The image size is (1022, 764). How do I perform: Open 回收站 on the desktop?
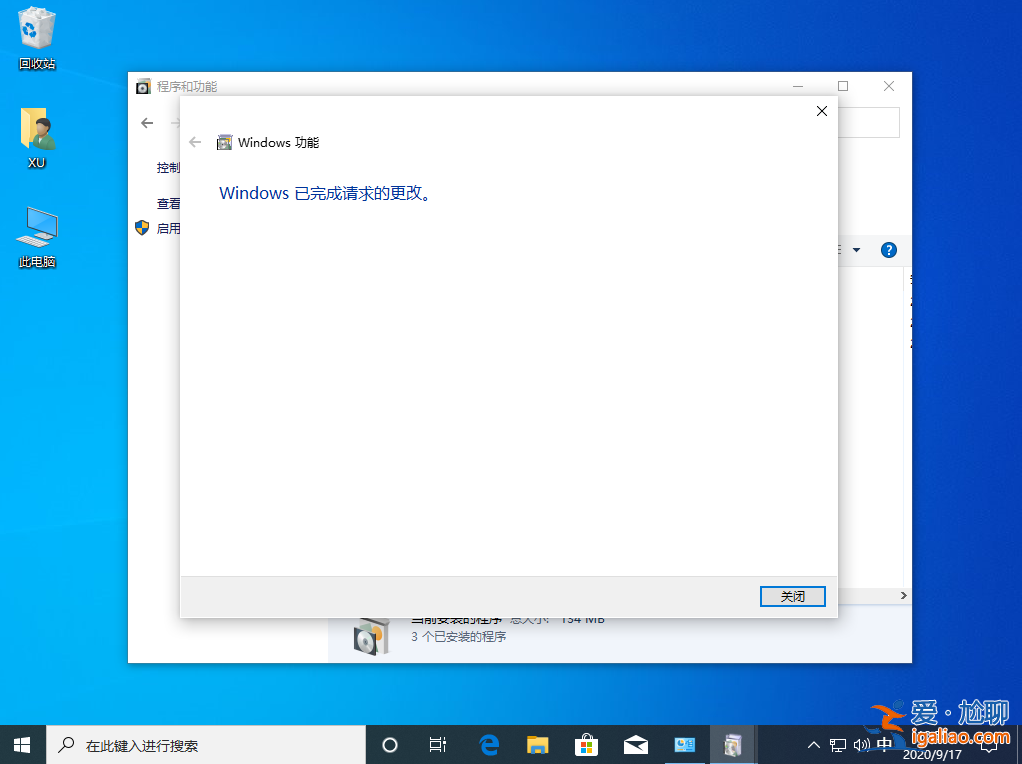[x=36, y=35]
